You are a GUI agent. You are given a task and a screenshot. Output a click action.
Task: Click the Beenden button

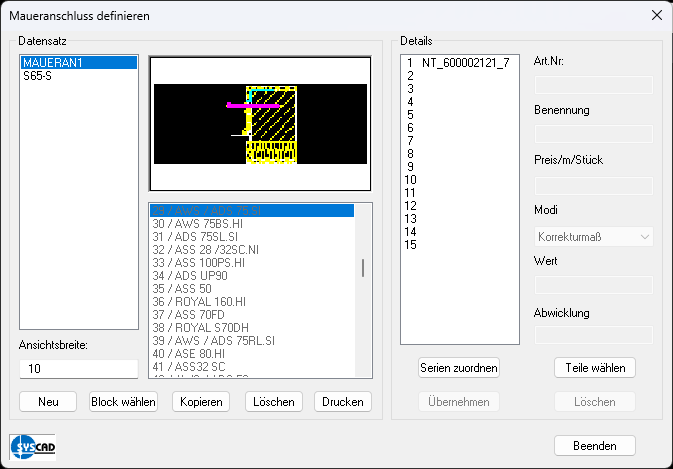(595, 446)
